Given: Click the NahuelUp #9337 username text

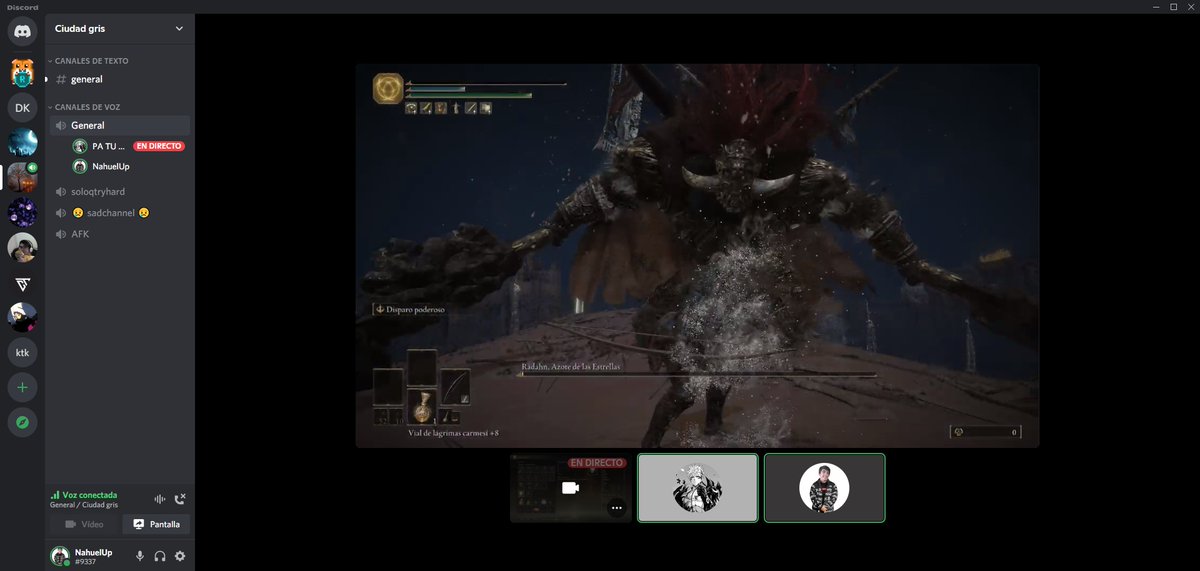Looking at the screenshot, I should click(93, 556).
